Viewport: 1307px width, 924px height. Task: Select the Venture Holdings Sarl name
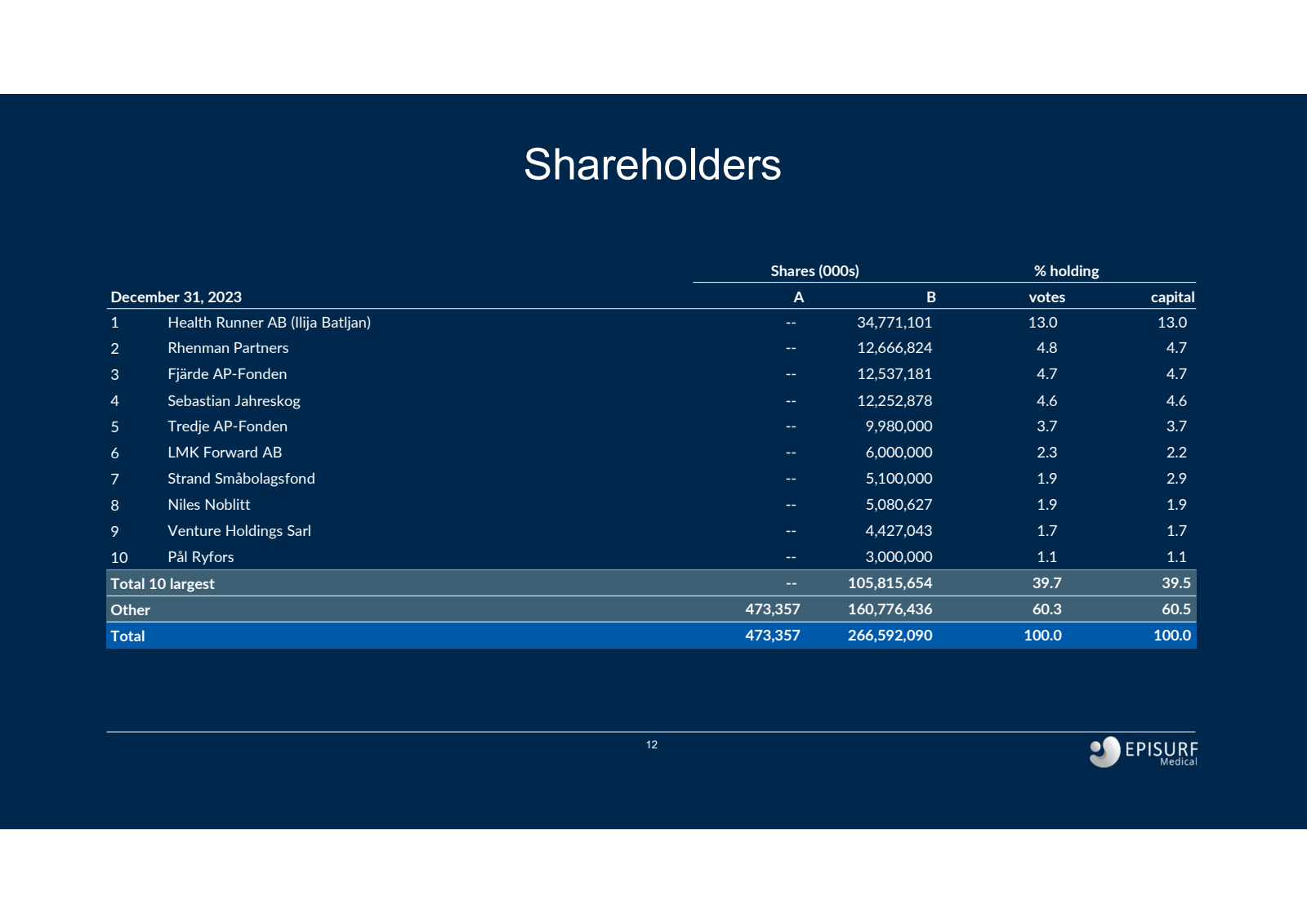click(x=239, y=530)
